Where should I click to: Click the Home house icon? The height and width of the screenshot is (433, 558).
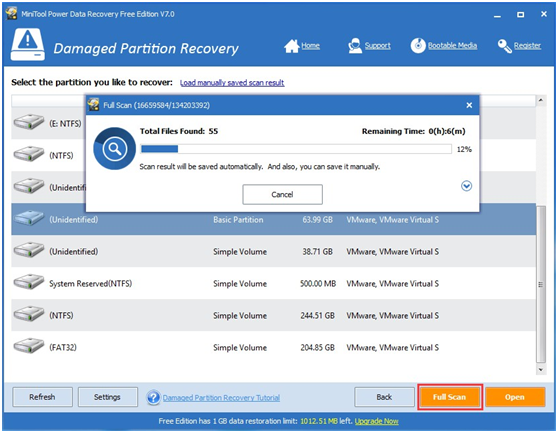coord(291,46)
